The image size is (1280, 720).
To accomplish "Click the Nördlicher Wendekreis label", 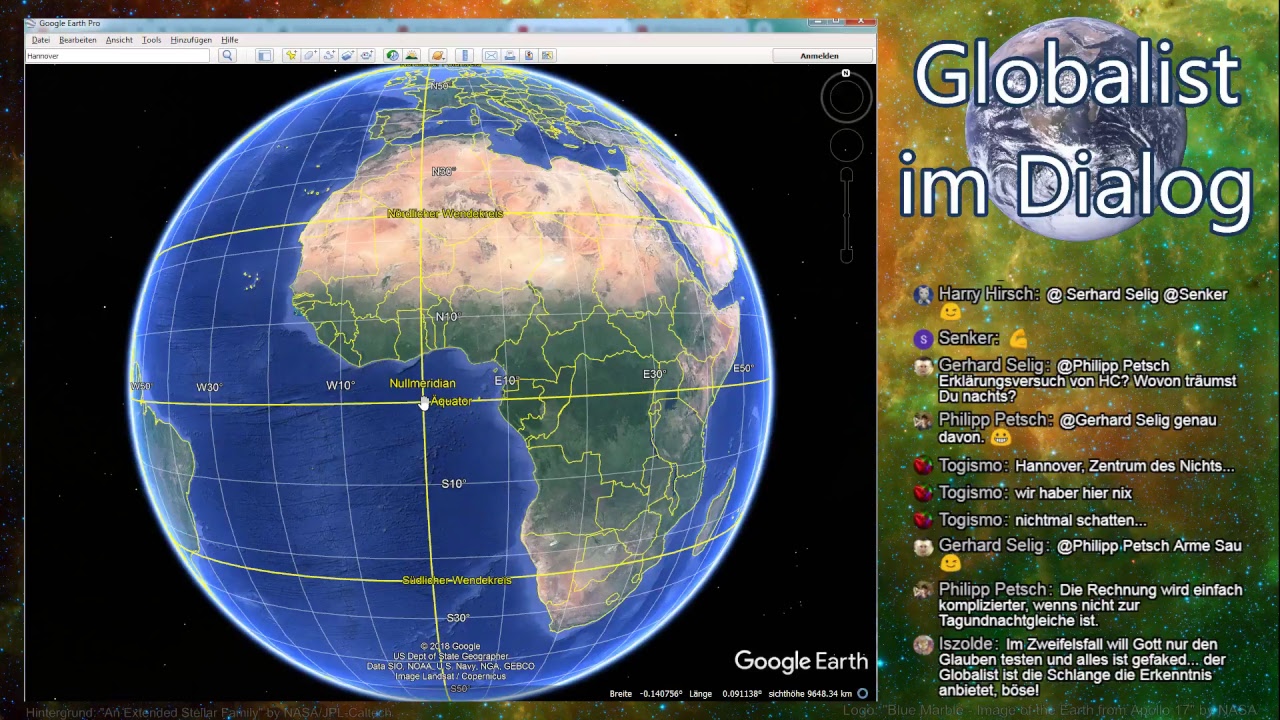I will pos(445,214).
